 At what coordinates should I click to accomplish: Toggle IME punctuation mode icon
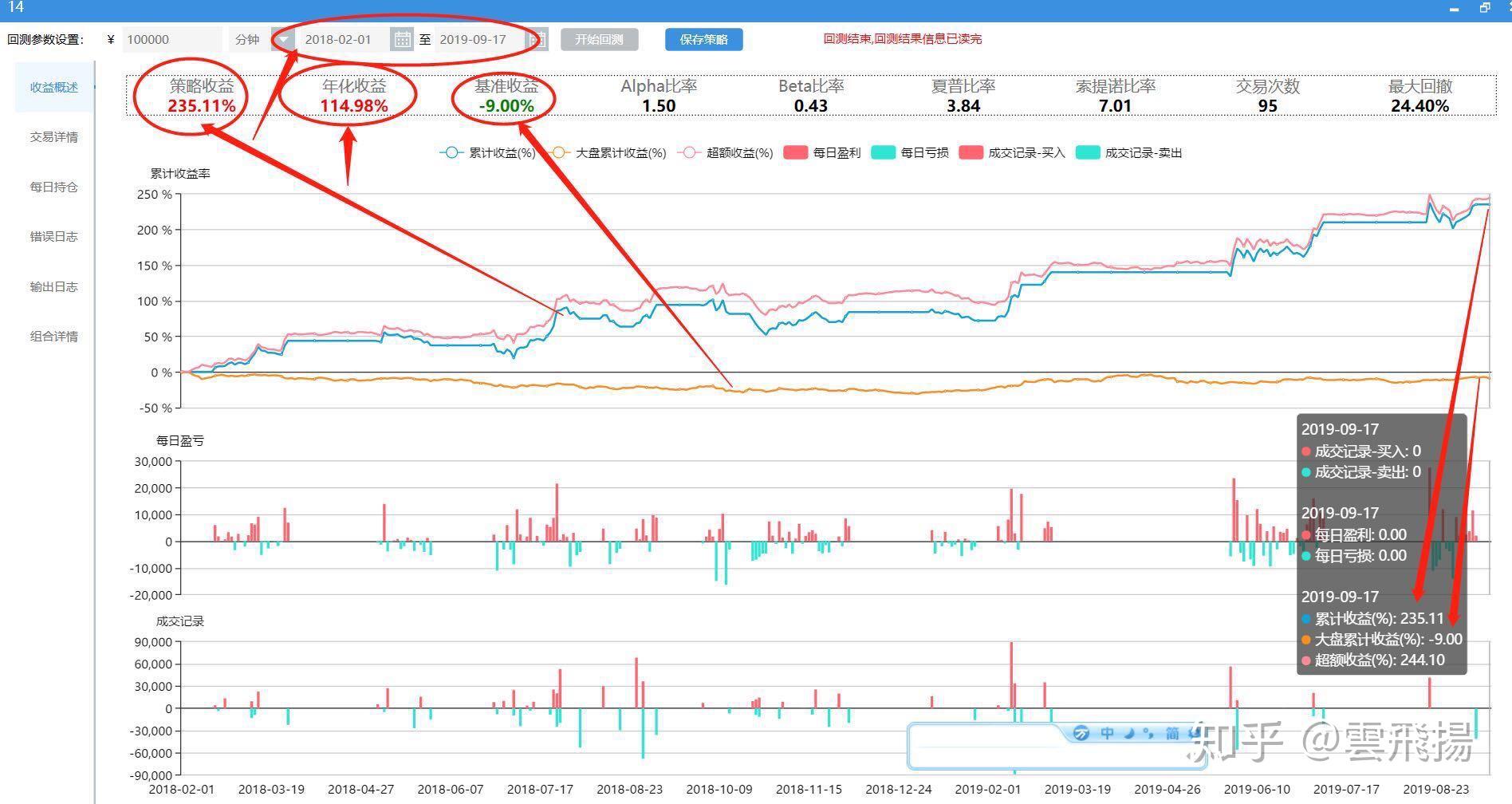tap(1148, 733)
